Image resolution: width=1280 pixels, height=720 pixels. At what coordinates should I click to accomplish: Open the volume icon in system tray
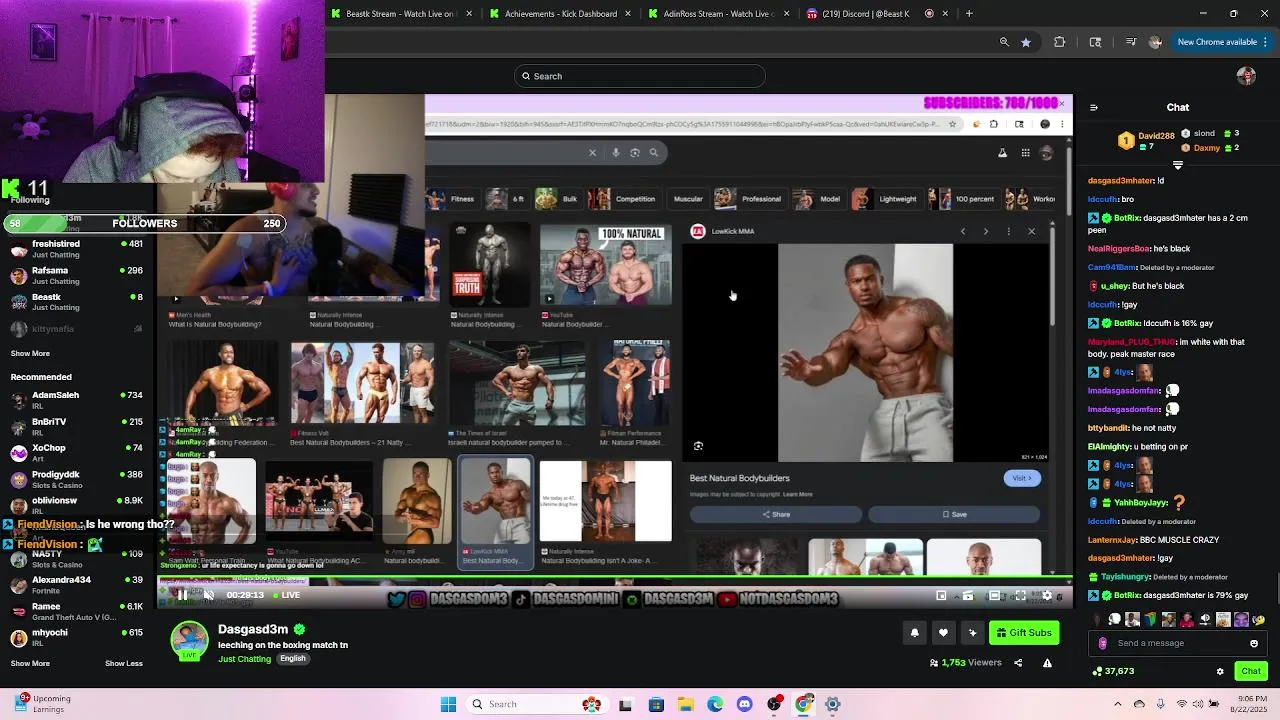1198,704
